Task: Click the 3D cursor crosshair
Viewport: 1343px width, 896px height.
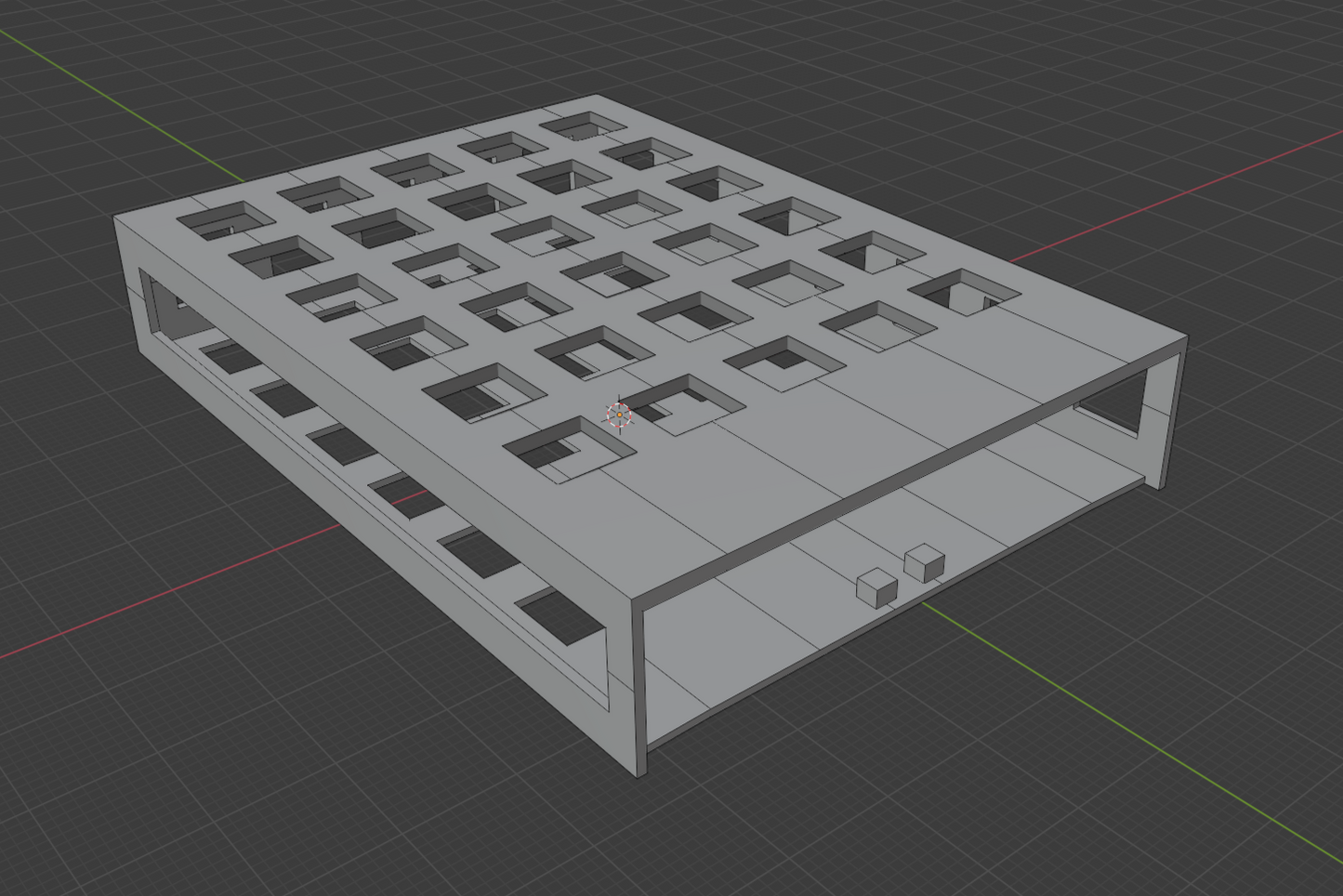Action: (x=619, y=415)
